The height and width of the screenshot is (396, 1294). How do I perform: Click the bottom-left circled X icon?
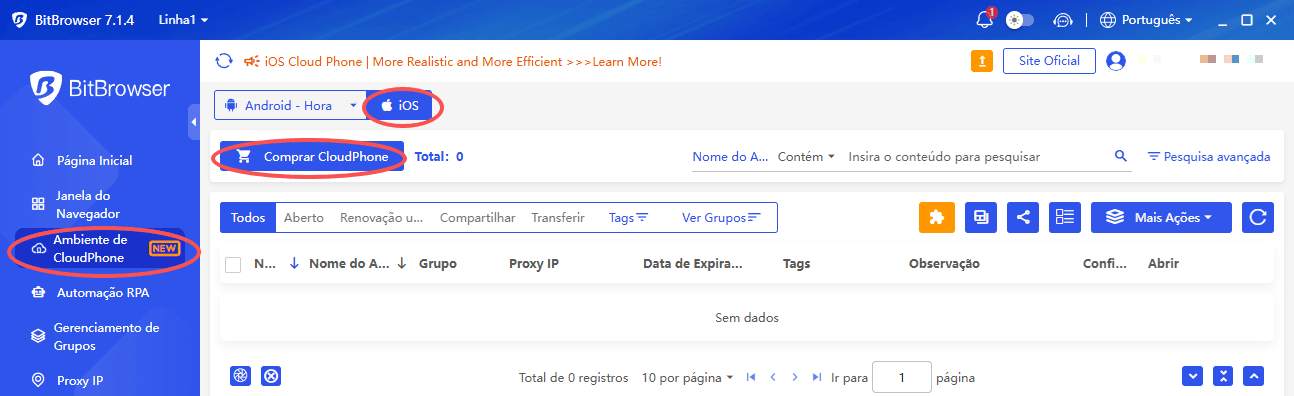point(270,376)
